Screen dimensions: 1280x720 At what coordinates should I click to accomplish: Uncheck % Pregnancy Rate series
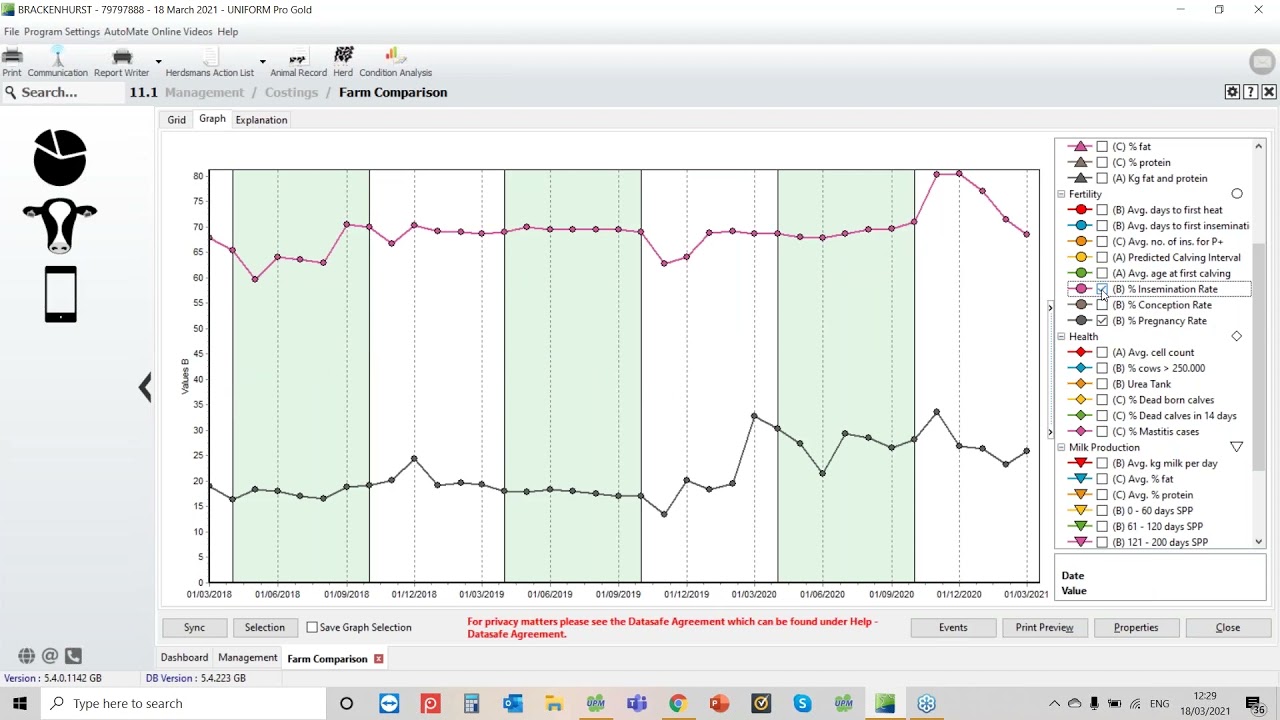[1102, 321]
